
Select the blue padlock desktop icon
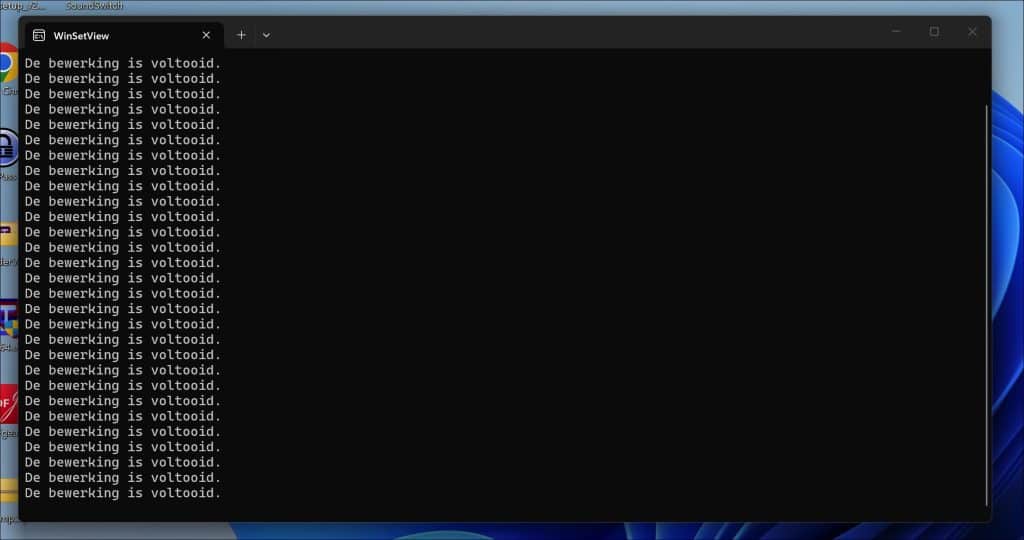click(x=8, y=148)
